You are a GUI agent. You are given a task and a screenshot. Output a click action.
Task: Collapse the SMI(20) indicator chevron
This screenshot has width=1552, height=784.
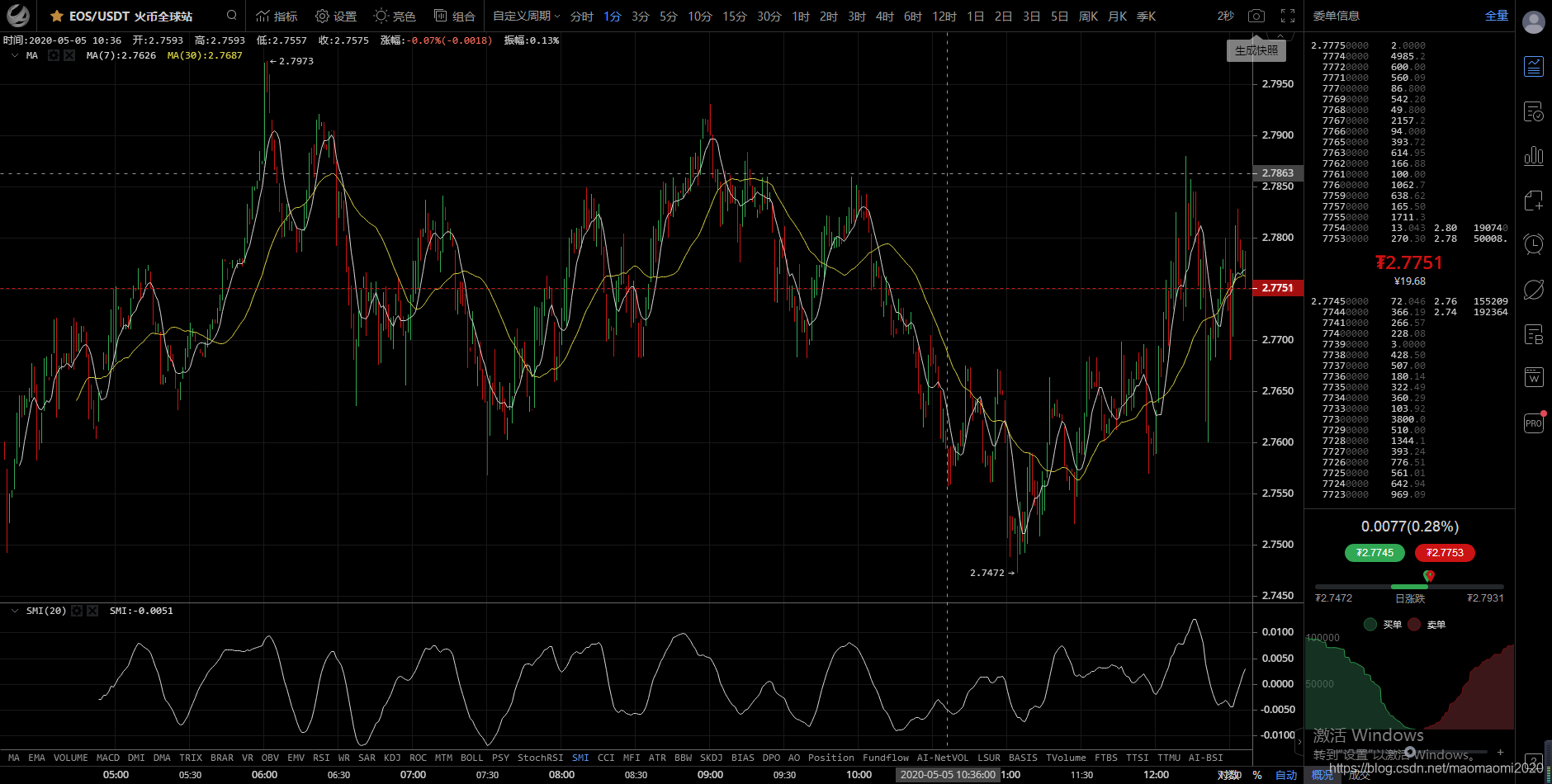(x=15, y=611)
